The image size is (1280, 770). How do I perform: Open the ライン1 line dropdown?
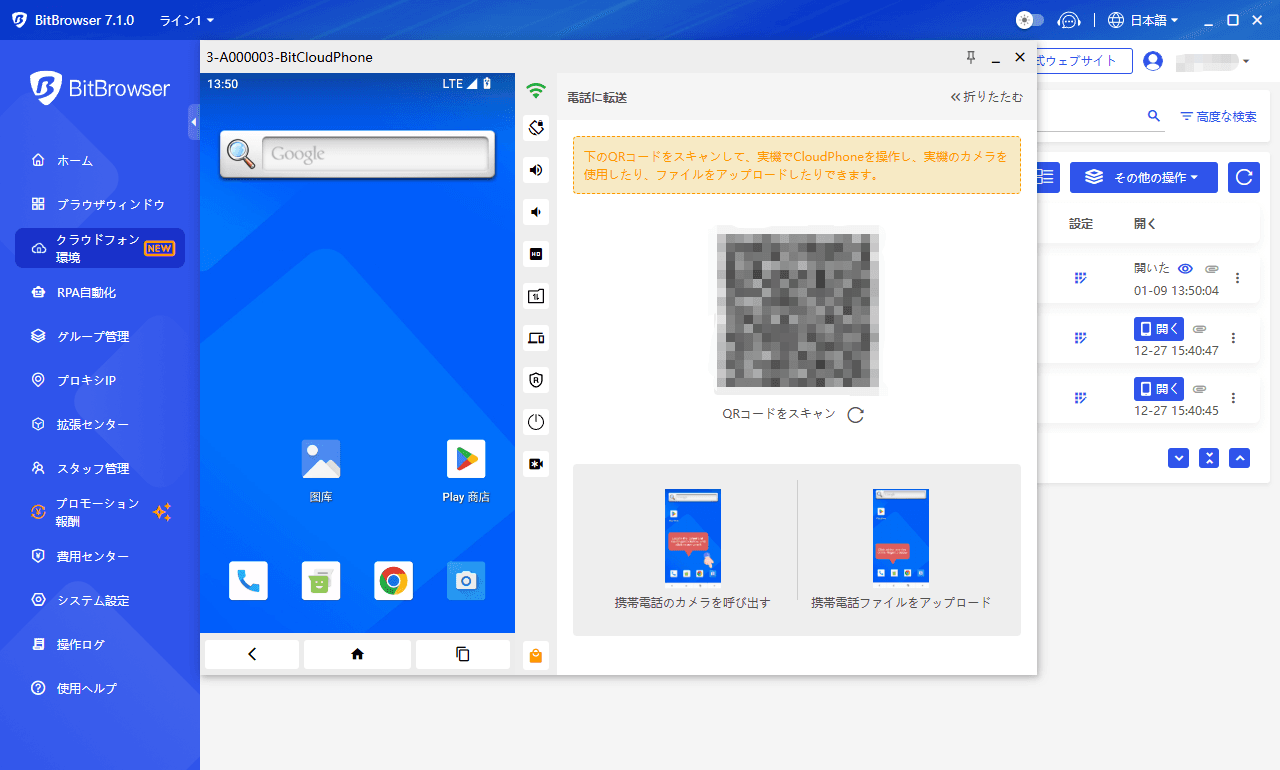(x=186, y=20)
